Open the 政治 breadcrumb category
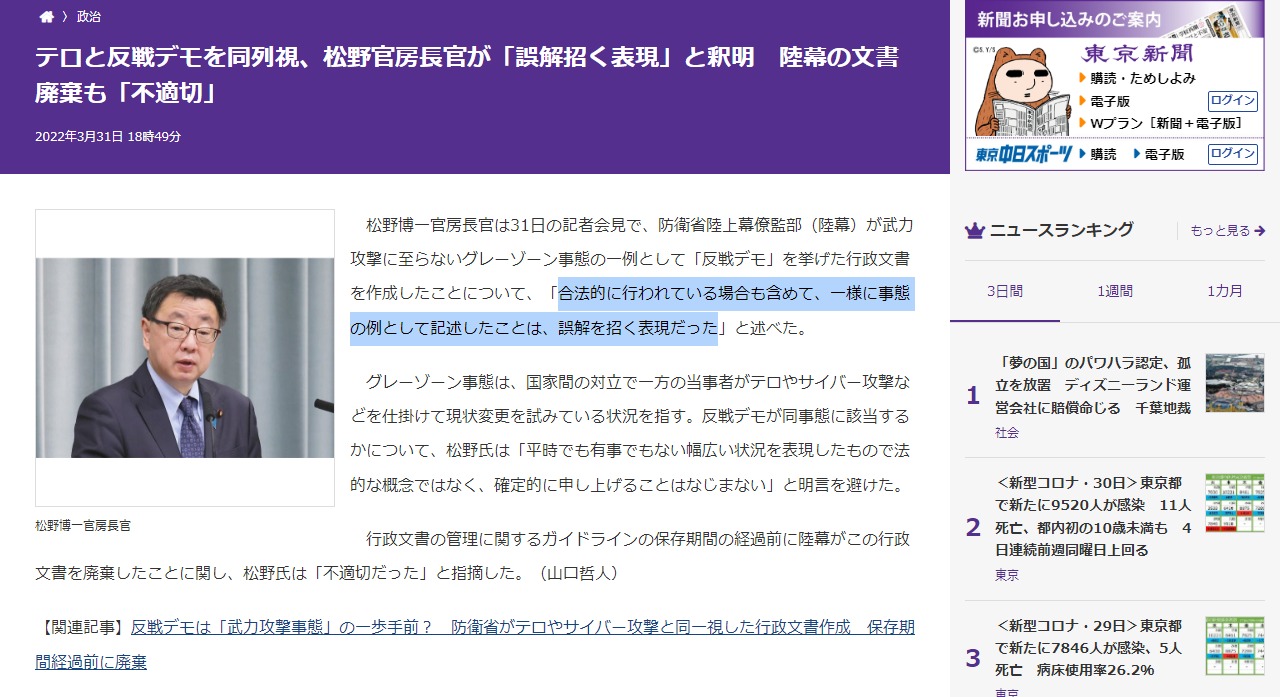This screenshot has width=1280, height=697. 88,16
